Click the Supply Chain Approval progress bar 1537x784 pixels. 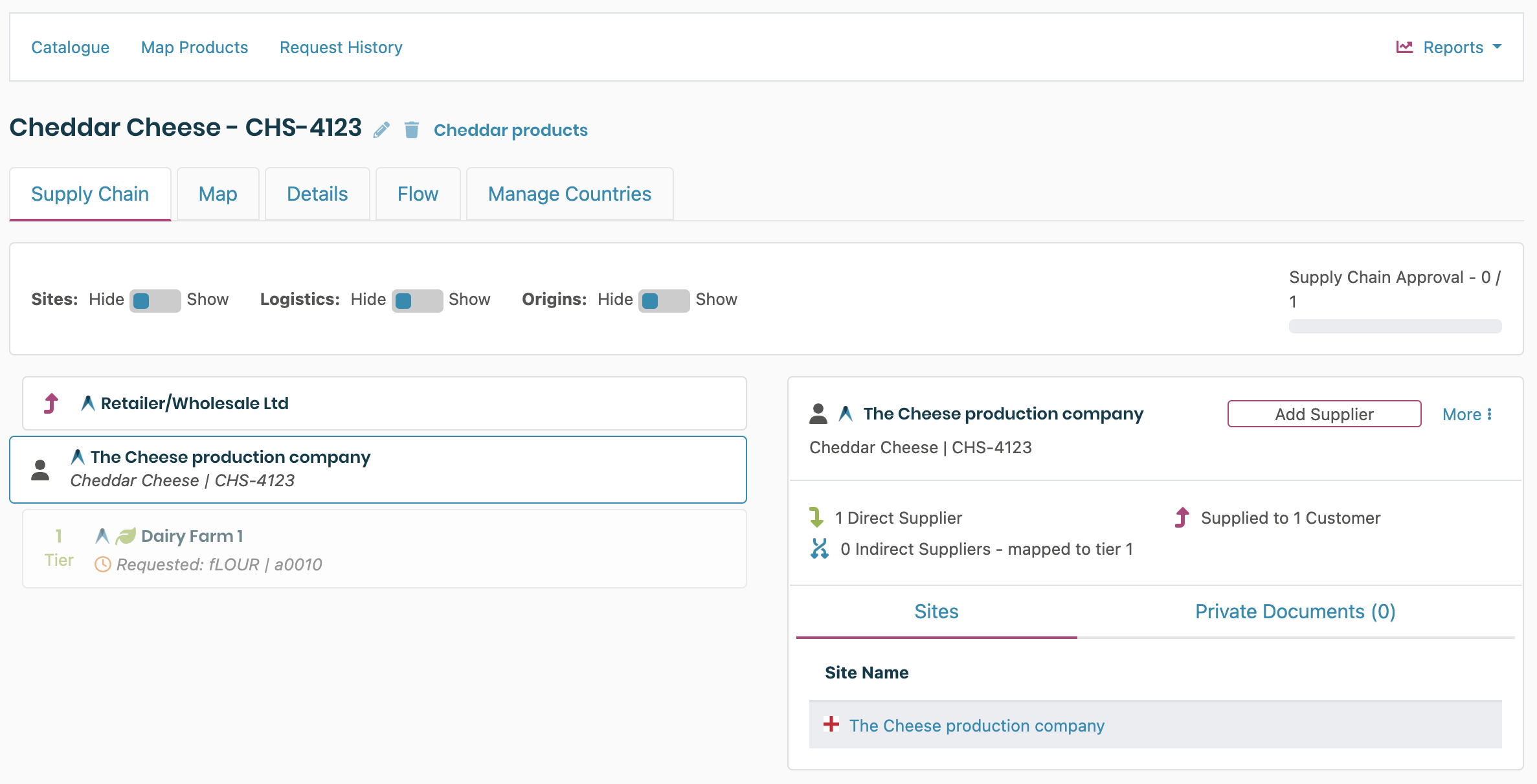[1395, 326]
